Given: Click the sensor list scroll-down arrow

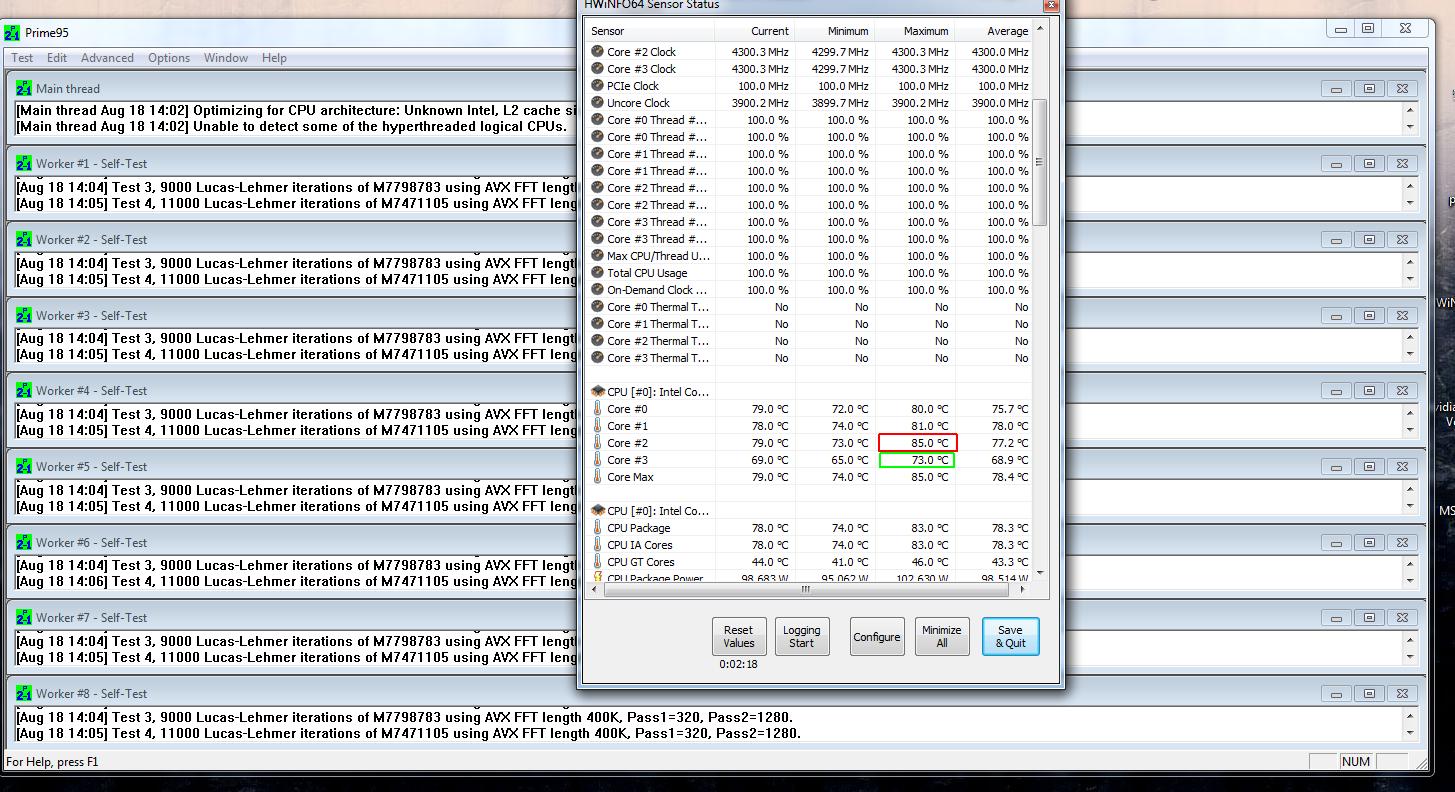Looking at the screenshot, I should click(x=1040, y=572).
